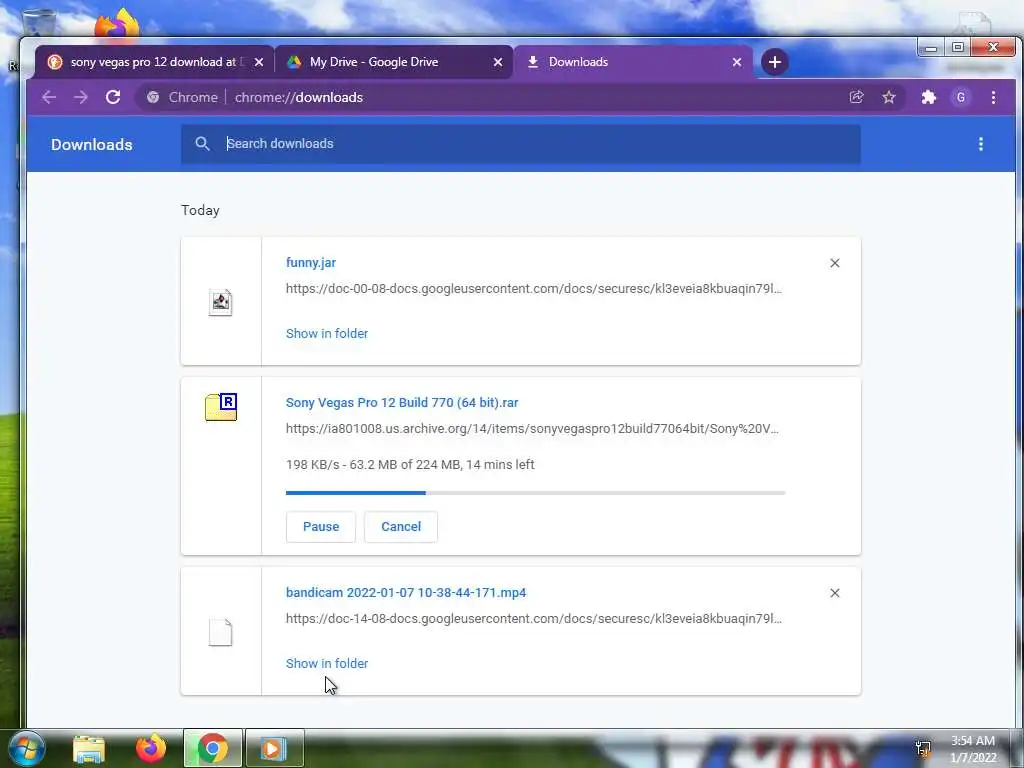The height and width of the screenshot is (768, 1024).
Task: Cancel the Sony Vegas download
Action: point(401,527)
